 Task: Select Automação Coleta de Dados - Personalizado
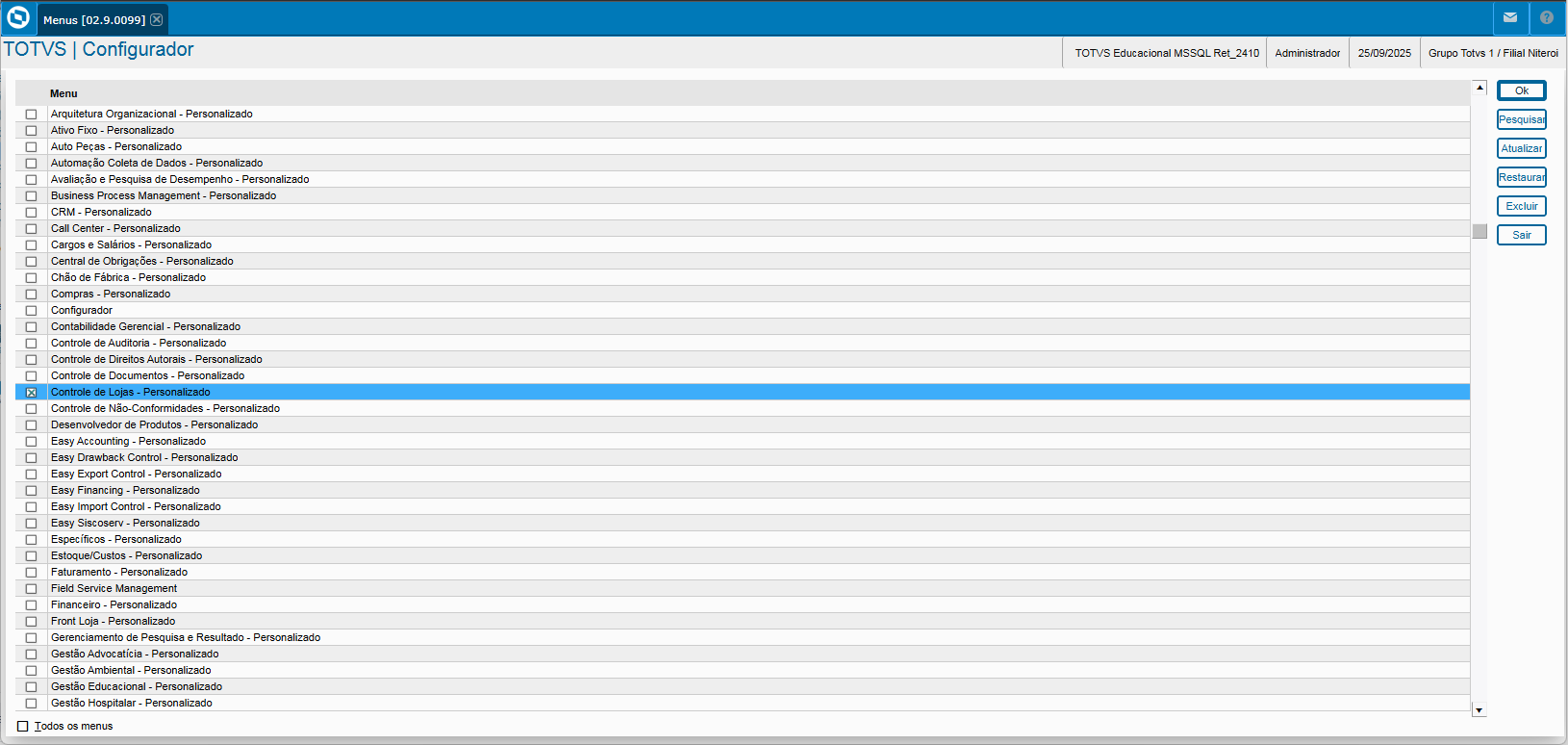tap(743, 163)
